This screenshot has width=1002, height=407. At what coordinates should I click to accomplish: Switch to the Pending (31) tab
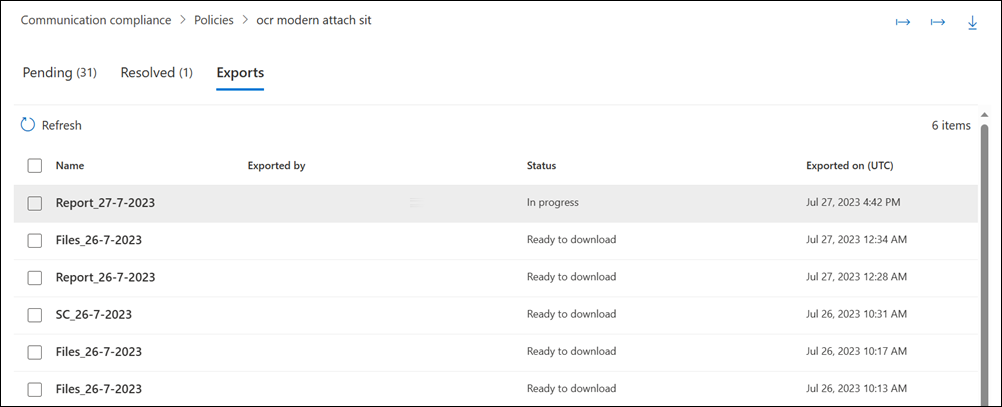59,73
